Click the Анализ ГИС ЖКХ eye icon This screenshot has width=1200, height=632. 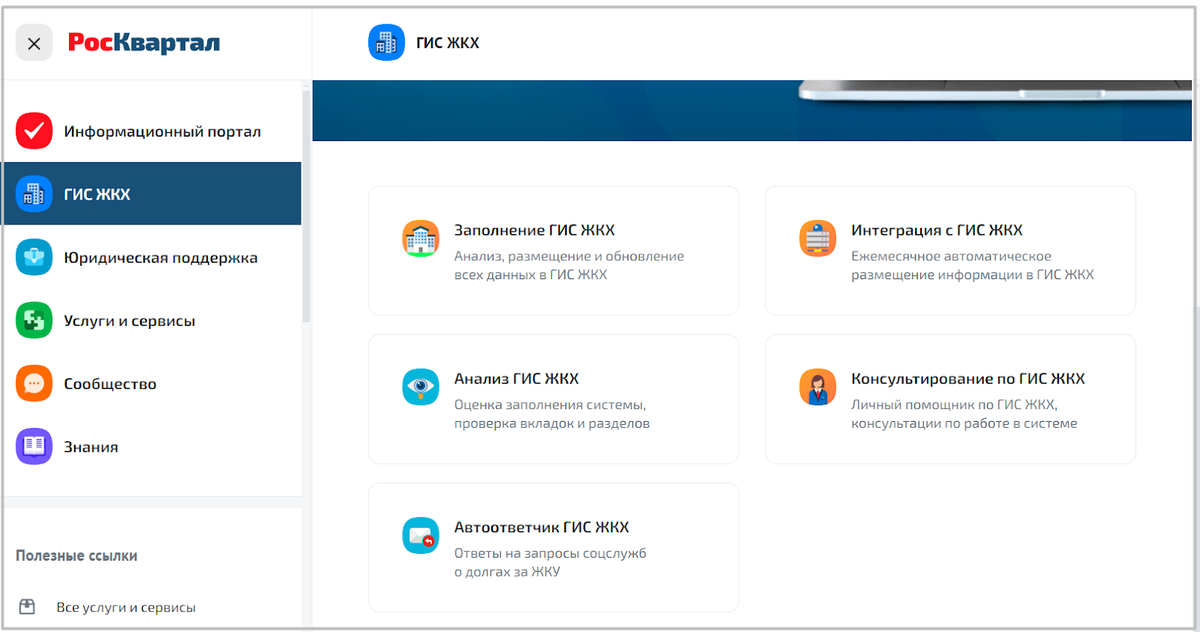coord(421,387)
